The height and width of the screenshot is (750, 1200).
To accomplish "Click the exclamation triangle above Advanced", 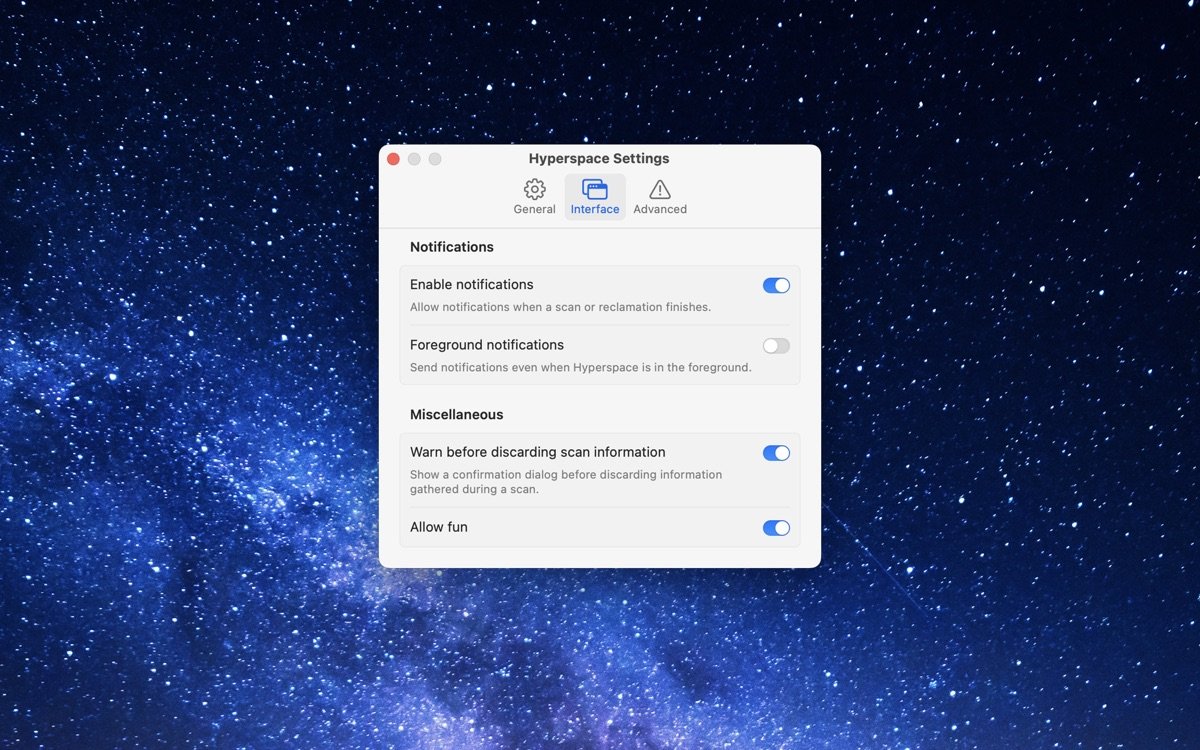I will coord(659,189).
